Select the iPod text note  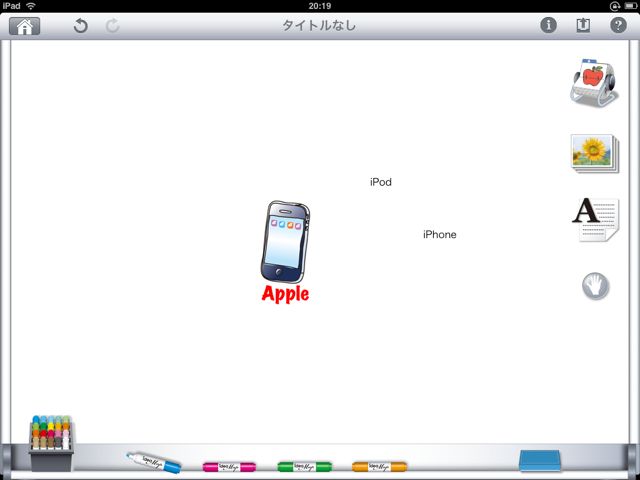click(x=381, y=182)
